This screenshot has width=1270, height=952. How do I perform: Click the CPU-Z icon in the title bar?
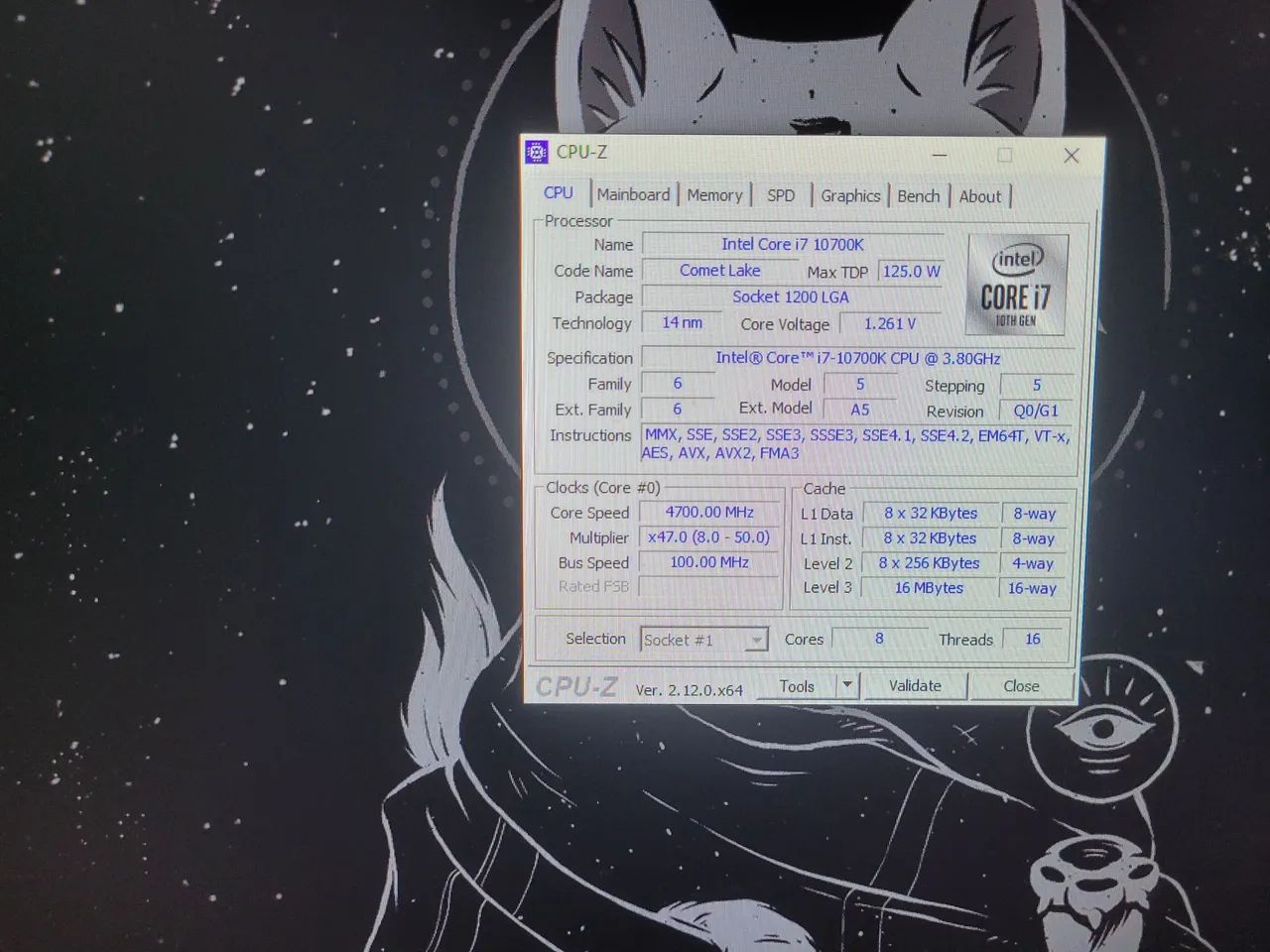click(x=537, y=152)
